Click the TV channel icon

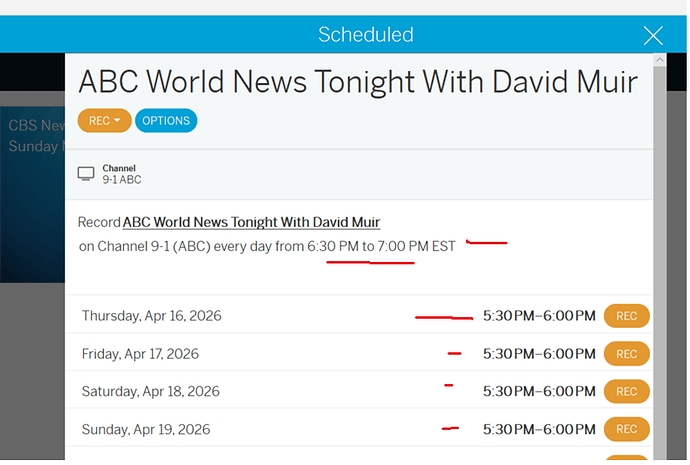tap(86, 173)
